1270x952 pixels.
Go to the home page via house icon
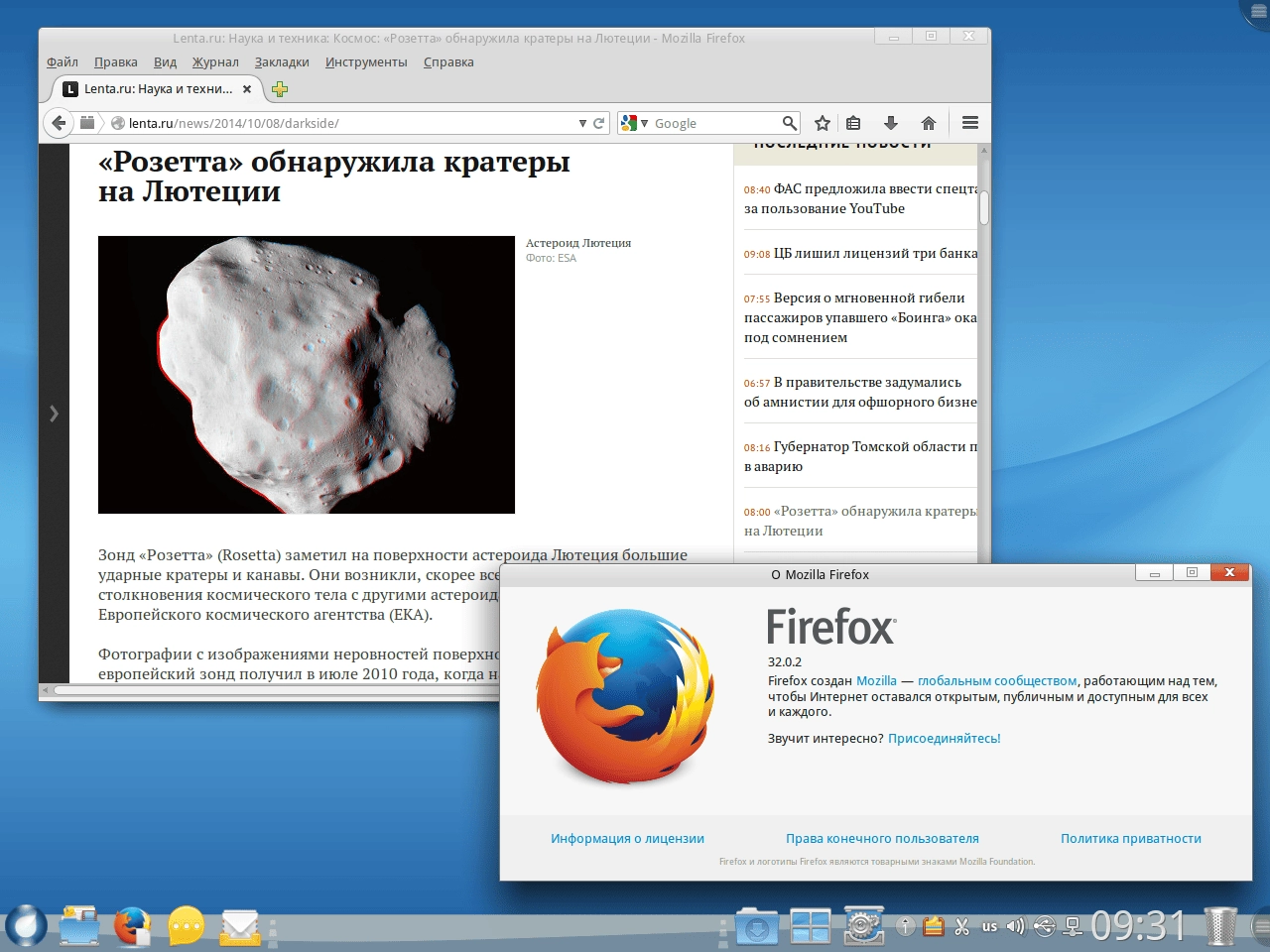(x=929, y=123)
